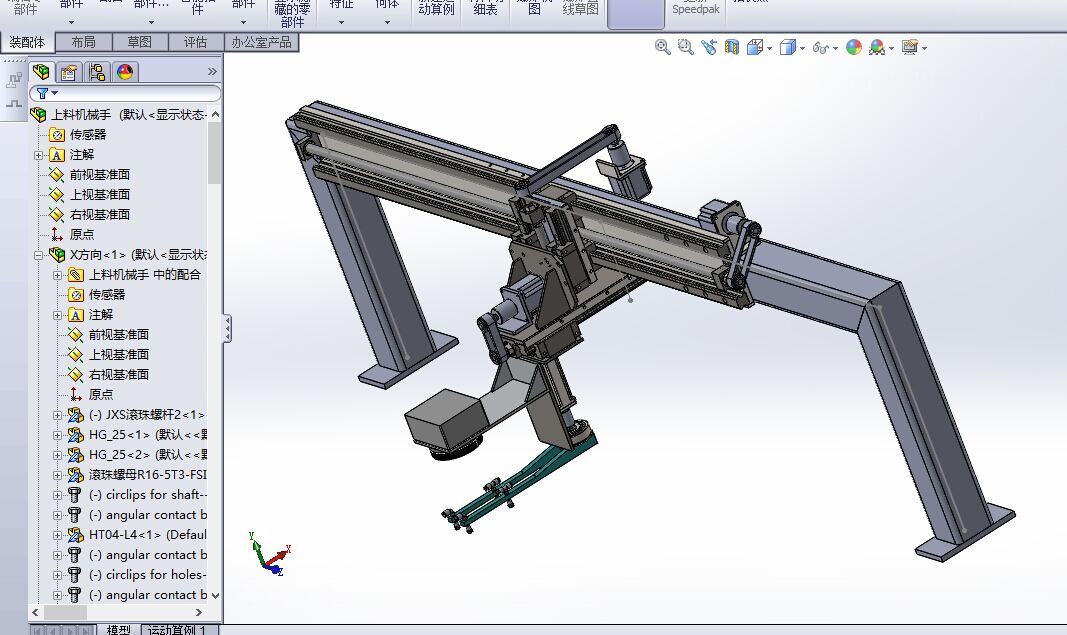The width and height of the screenshot is (1067, 635).
Task: Click the Apply Scene icon
Action: [877, 47]
